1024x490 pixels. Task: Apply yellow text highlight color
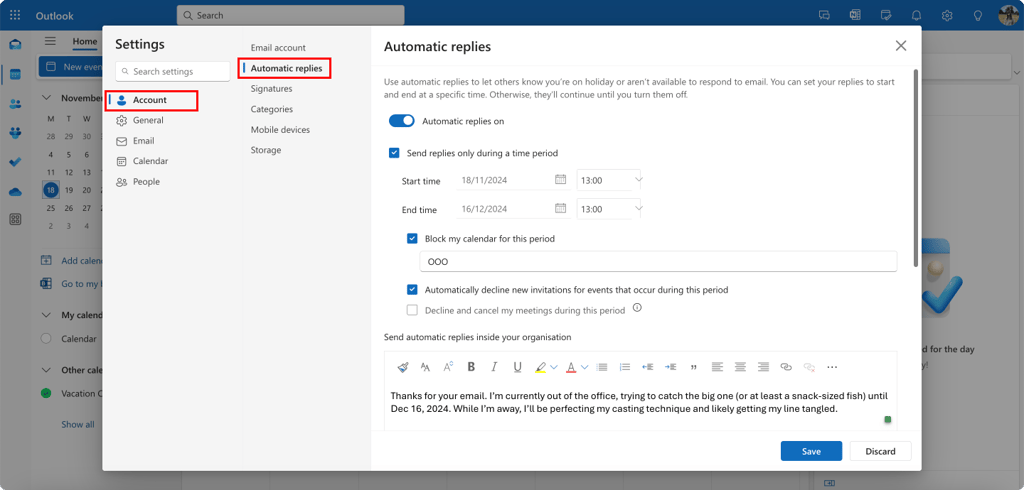click(x=541, y=367)
